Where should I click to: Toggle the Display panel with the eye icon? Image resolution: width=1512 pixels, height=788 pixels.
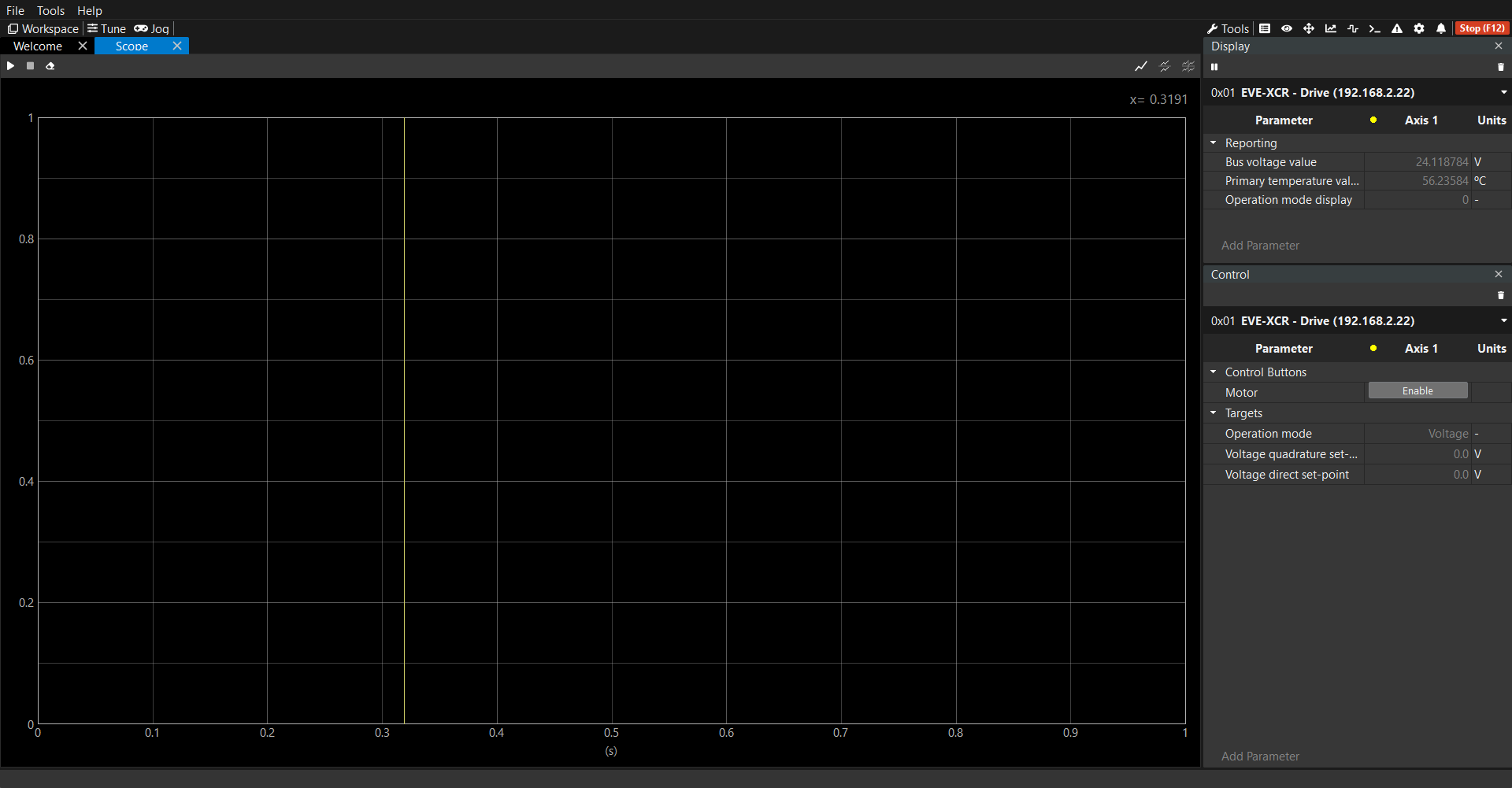1287,28
